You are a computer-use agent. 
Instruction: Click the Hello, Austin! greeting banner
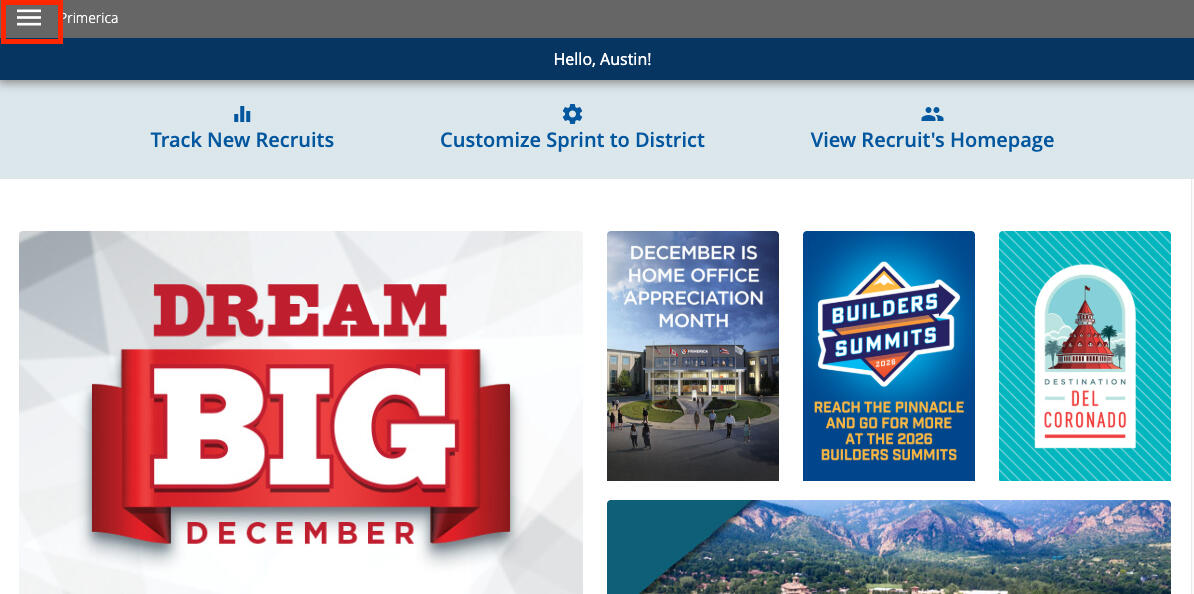(602, 59)
